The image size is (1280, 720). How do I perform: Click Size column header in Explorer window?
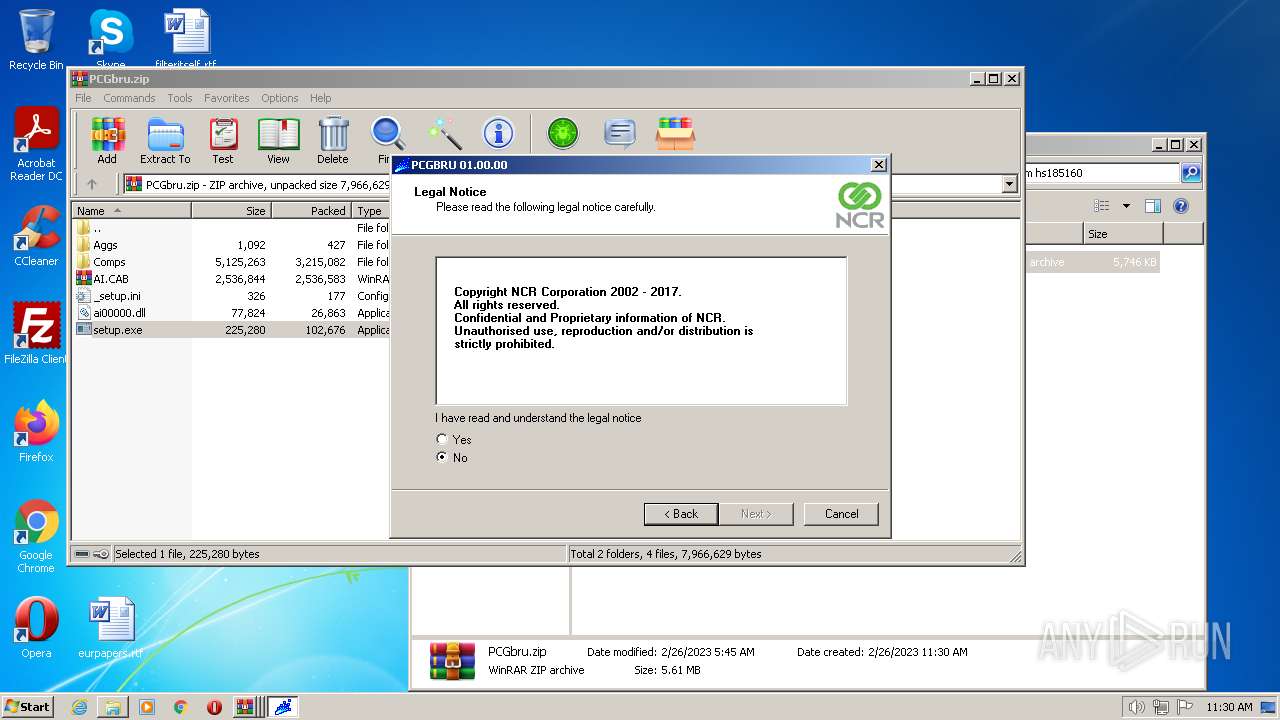tap(1123, 234)
